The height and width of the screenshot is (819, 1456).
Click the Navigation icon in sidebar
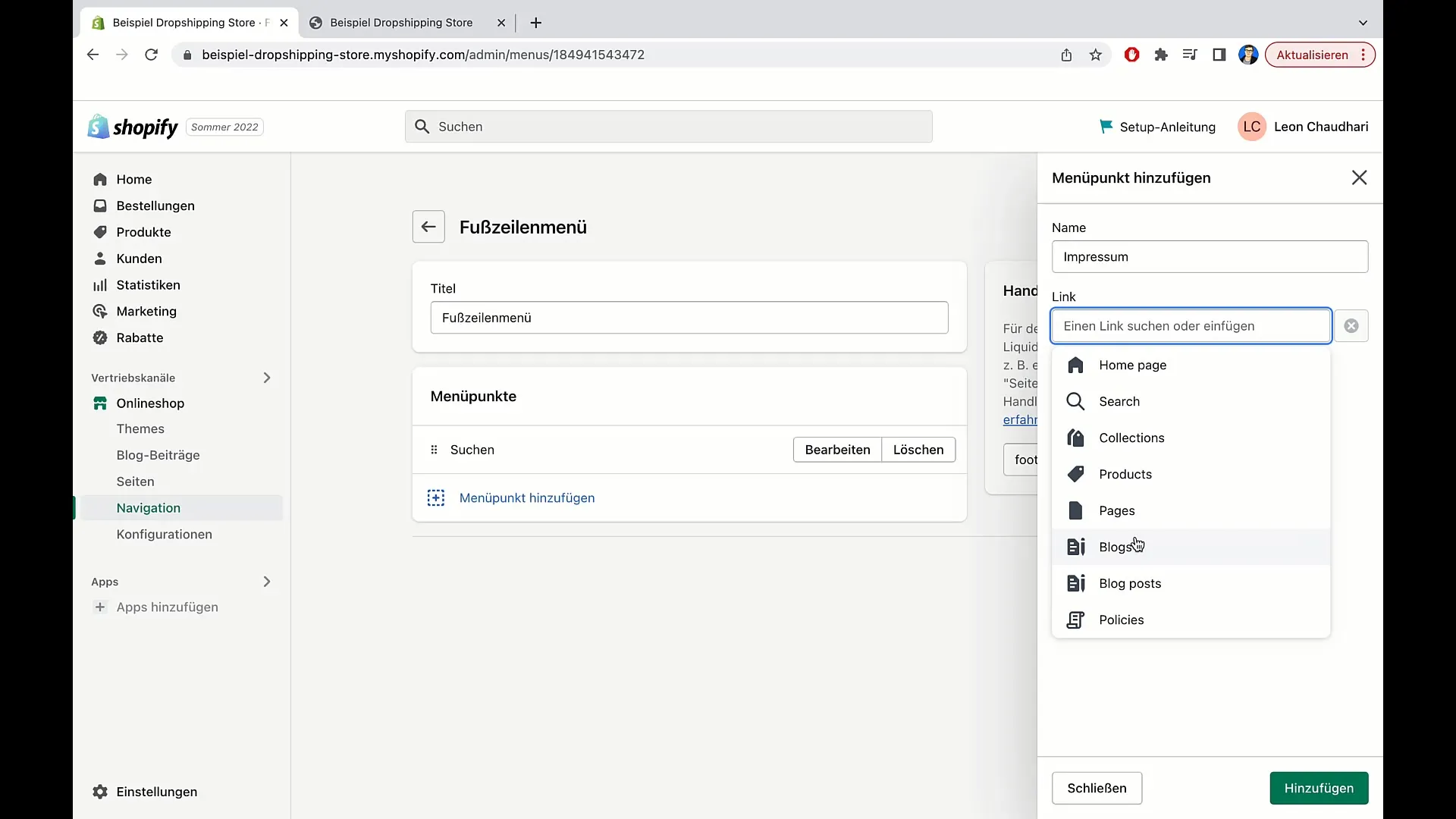(x=148, y=507)
